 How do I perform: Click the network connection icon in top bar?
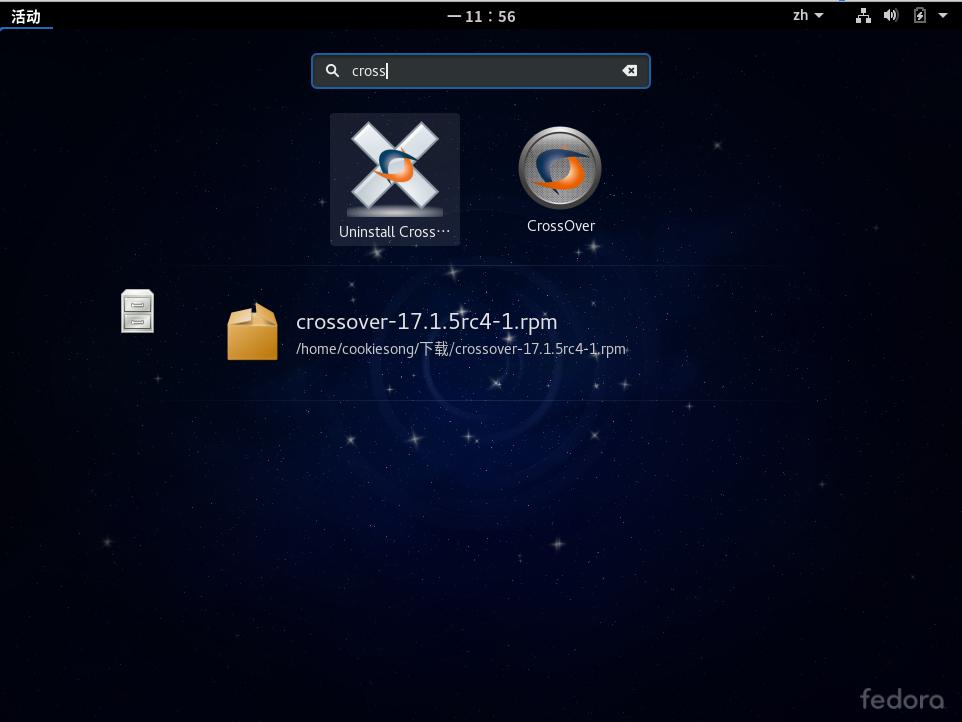tap(863, 15)
